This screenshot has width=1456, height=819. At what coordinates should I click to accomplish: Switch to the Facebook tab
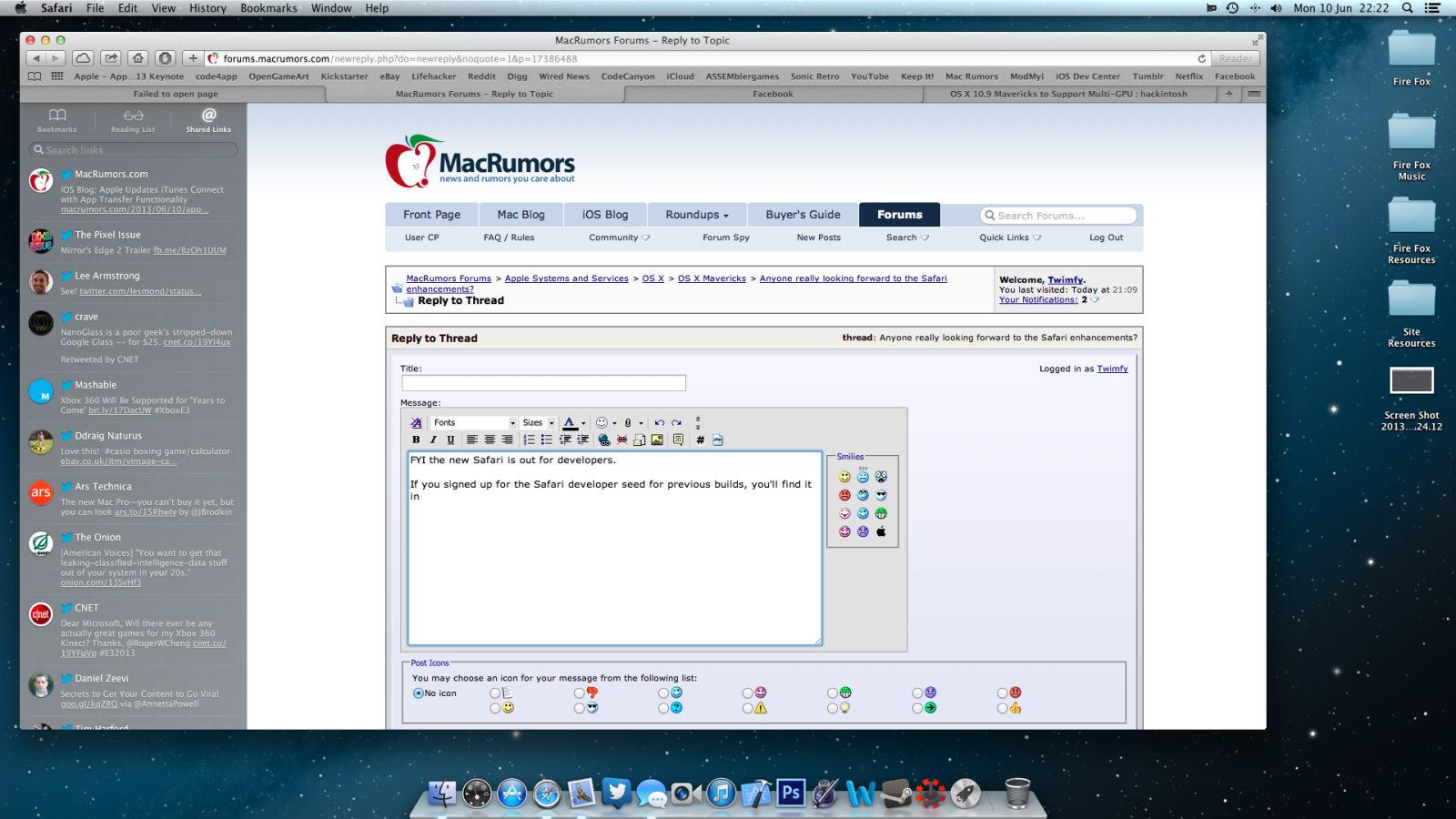[x=773, y=94]
